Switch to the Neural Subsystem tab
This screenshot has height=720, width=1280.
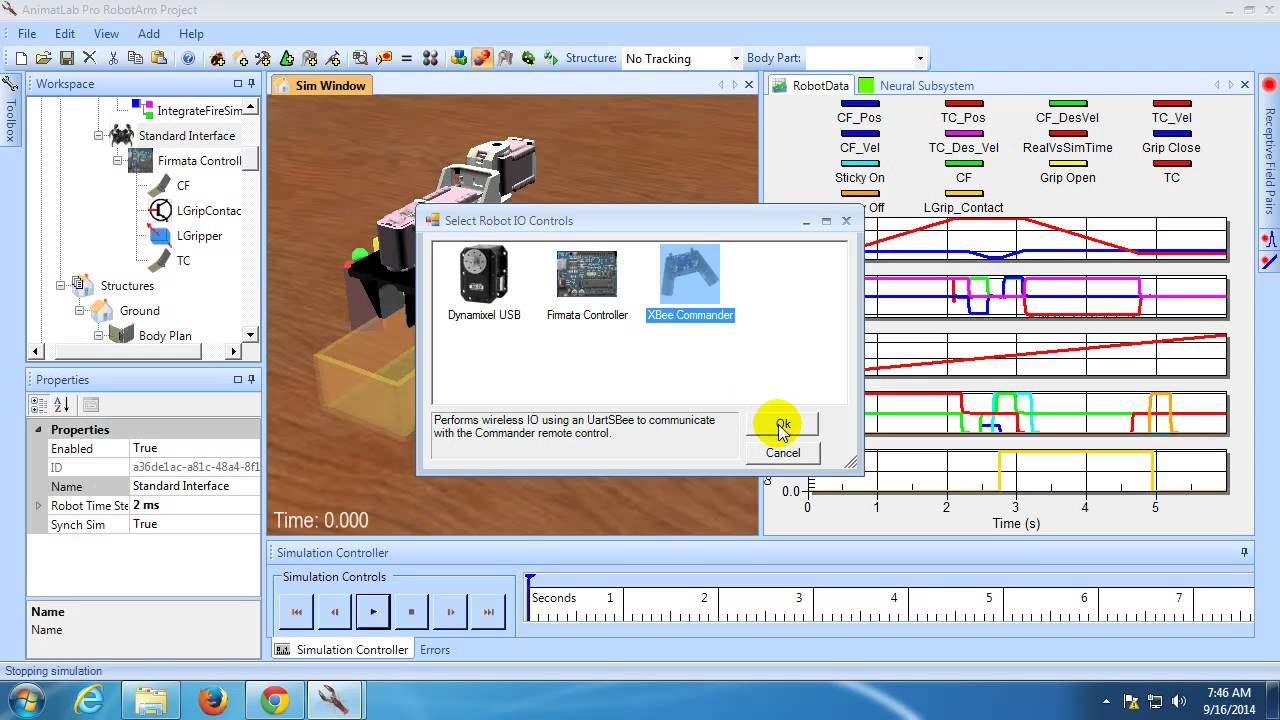tap(917, 85)
